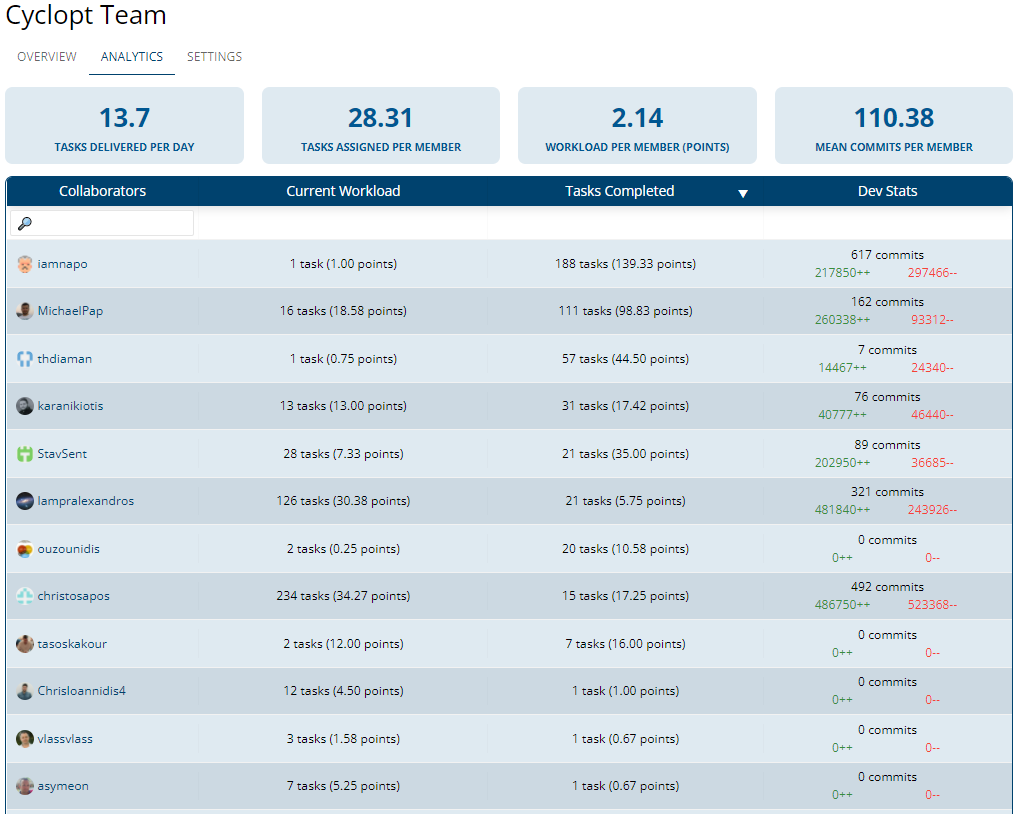The image size is (1019, 814).
Task: Open StavSent collaborator name
Action: (x=62, y=453)
